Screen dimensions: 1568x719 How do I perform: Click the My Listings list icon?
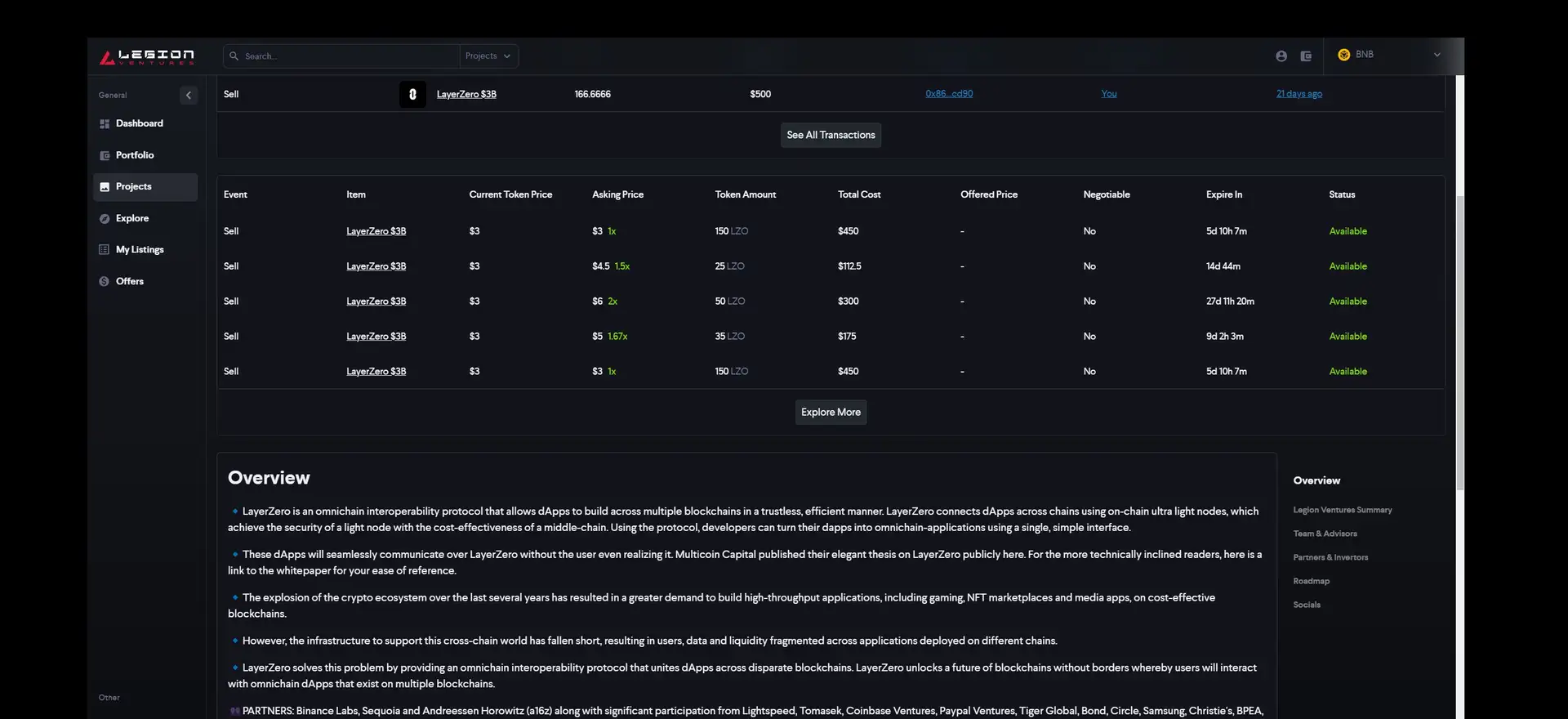105,250
